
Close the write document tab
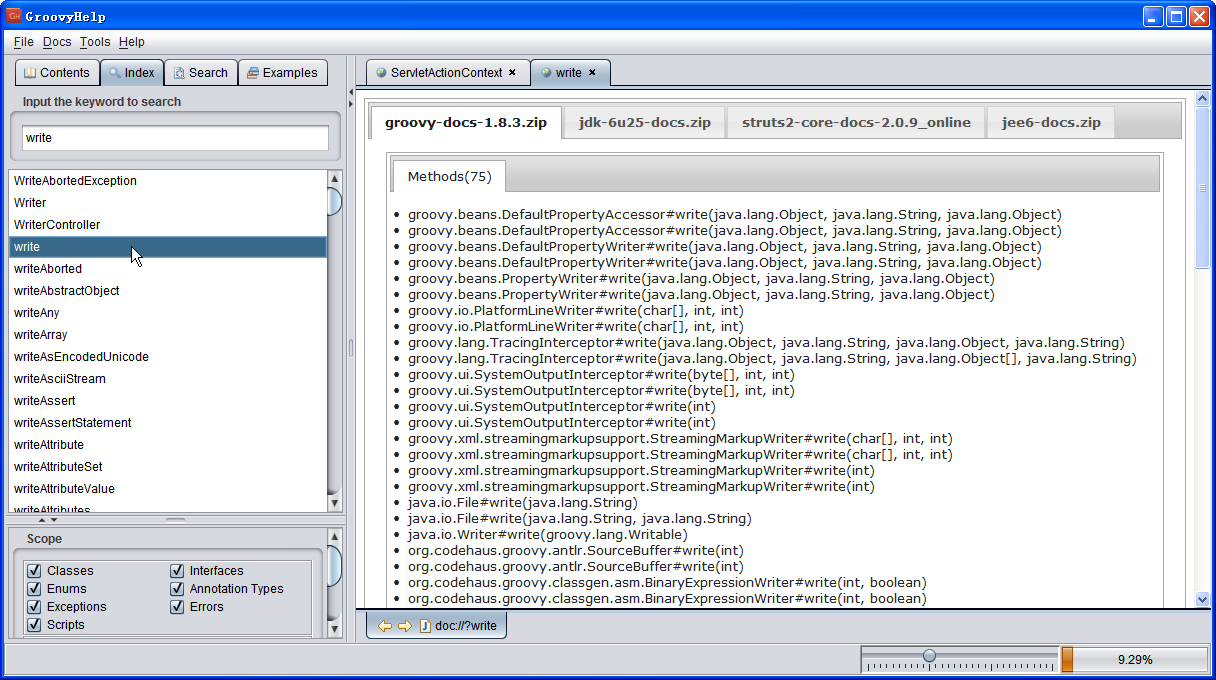point(592,72)
